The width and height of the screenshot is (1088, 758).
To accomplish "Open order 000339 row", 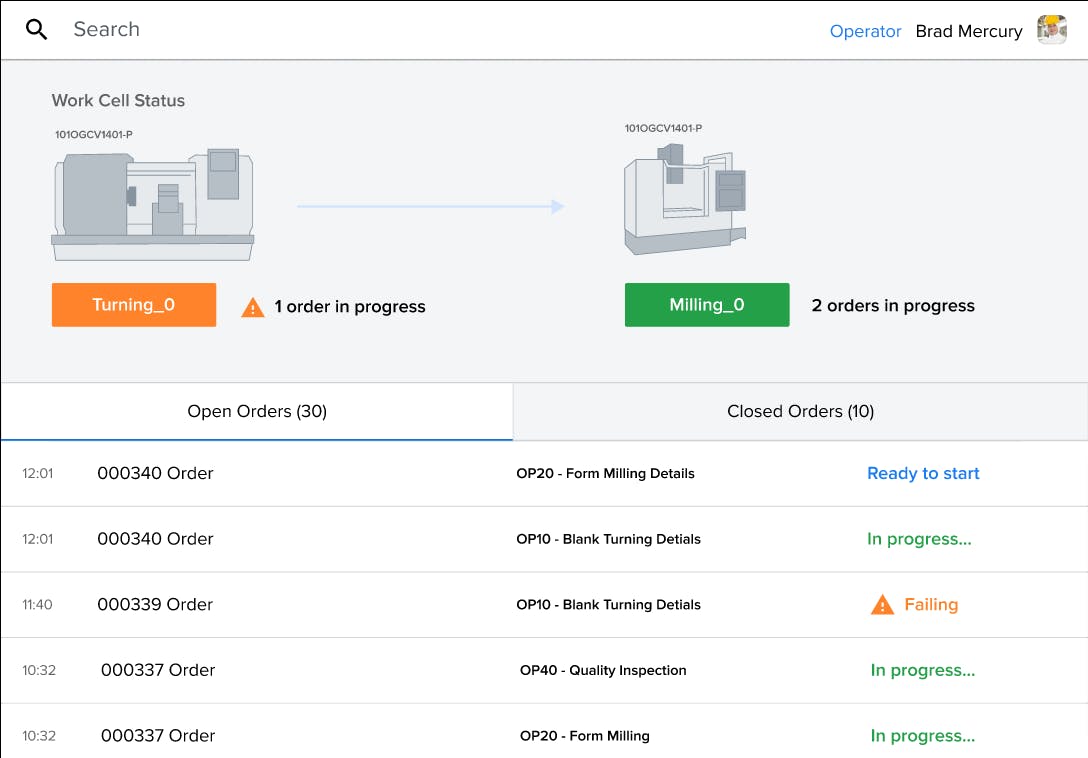I will tap(155, 605).
